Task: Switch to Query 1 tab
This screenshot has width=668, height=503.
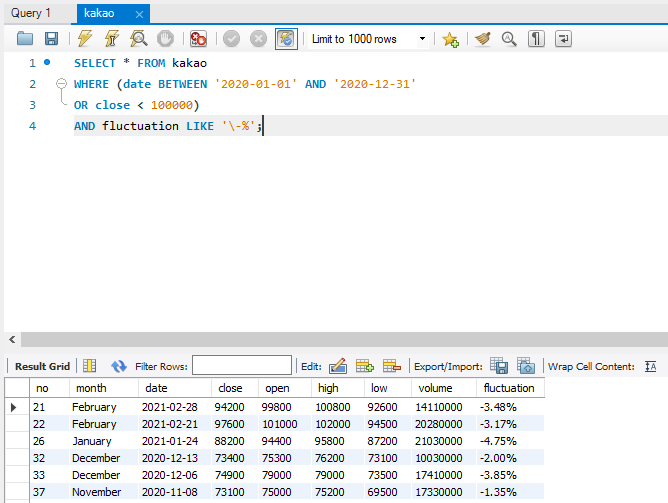Action: click(30, 13)
